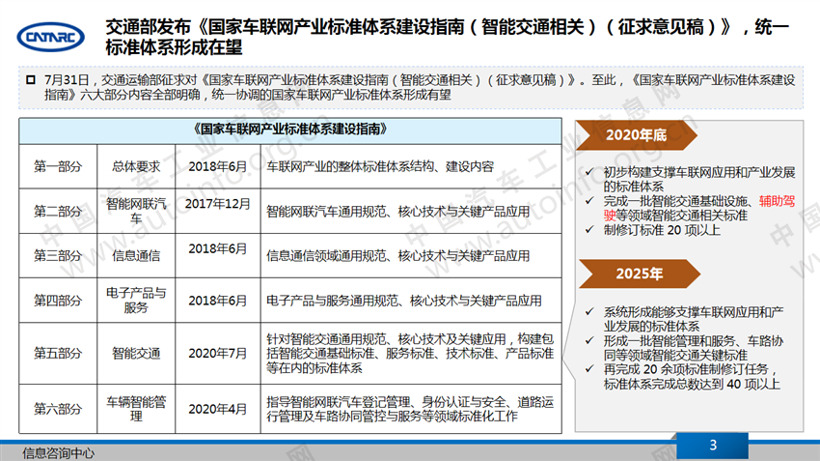This screenshot has width=820, height=461.
Task: Click the checkmark before 系统形成能够支撑
Action: 590,312
